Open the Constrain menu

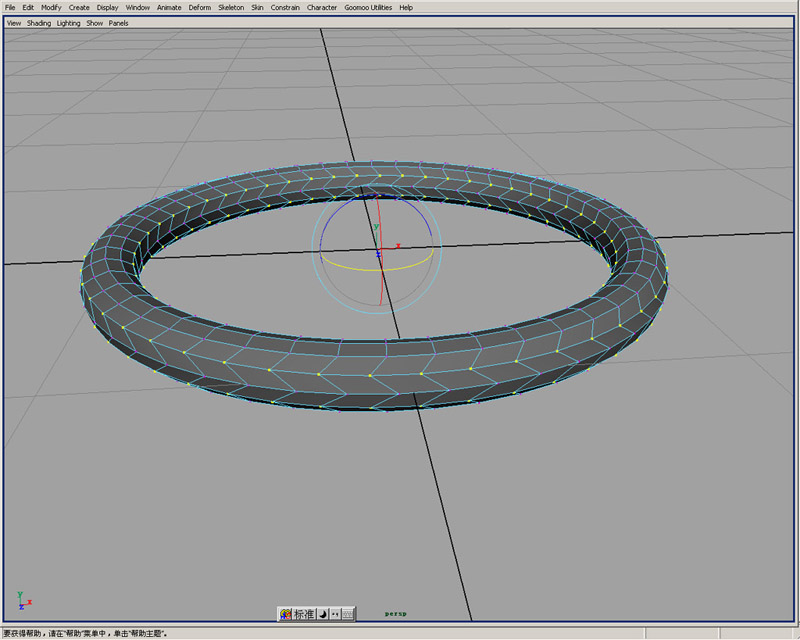click(x=285, y=8)
